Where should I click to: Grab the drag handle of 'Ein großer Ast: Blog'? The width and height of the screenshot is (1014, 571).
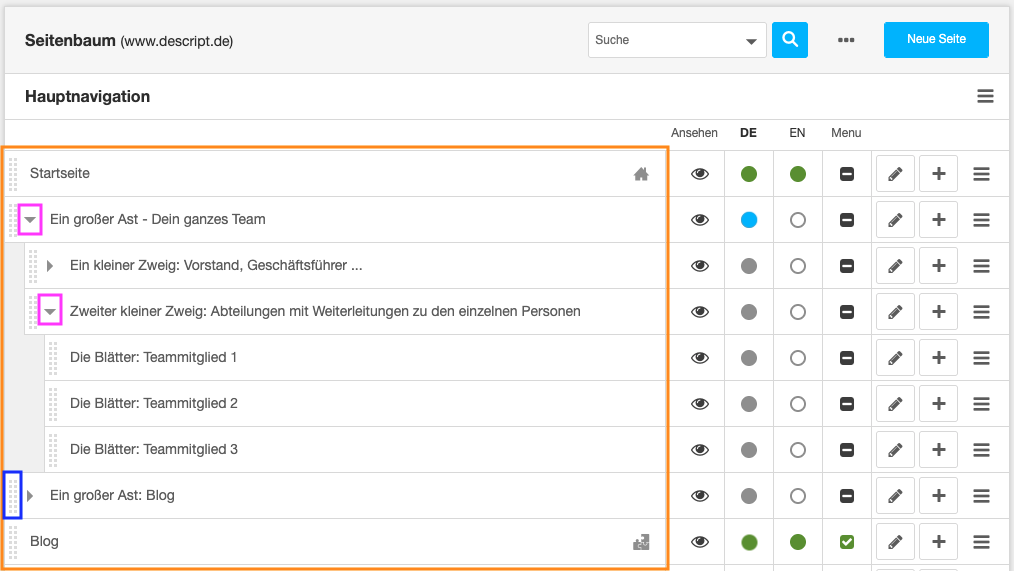(13, 495)
